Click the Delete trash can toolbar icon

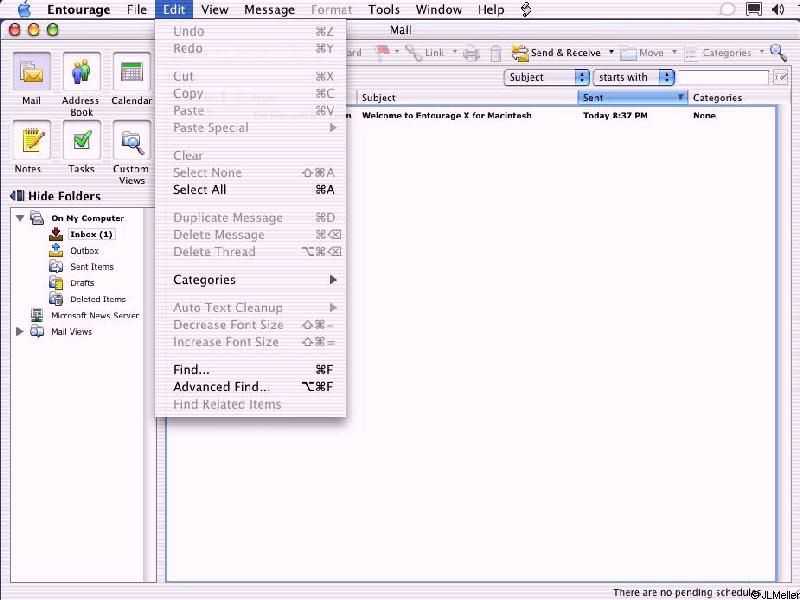click(x=496, y=53)
